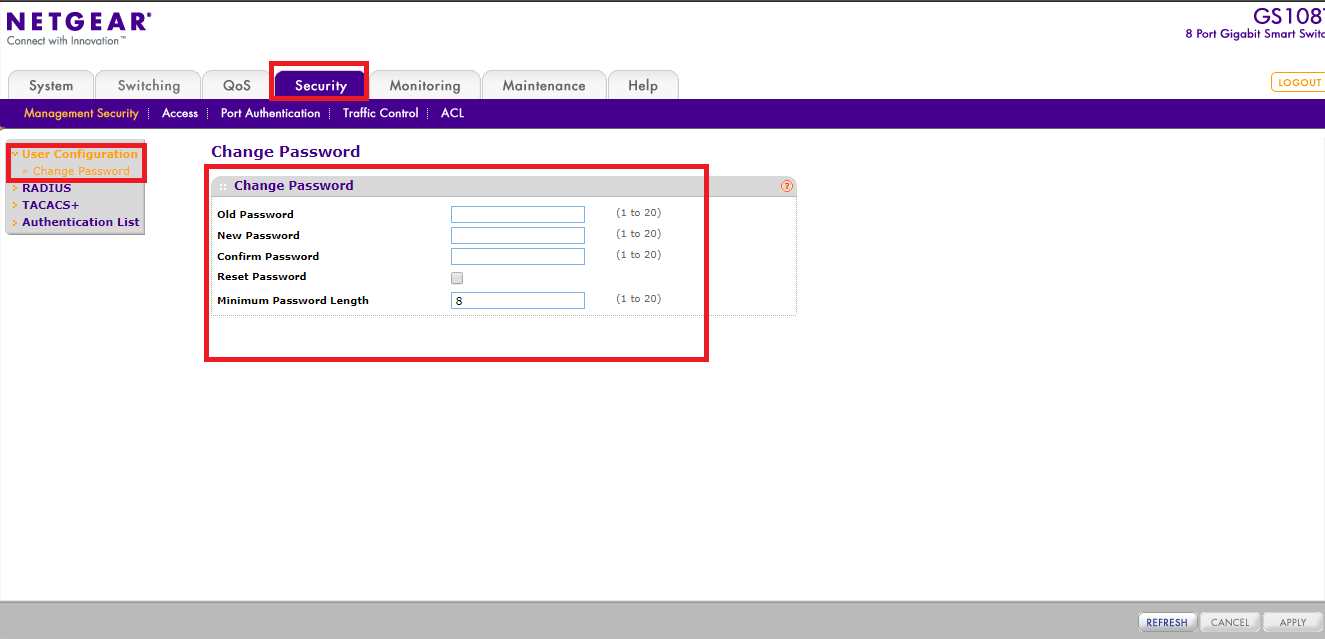Select the Maintenance tab
The image size is (1325, 639).
(x=544, y=86)
